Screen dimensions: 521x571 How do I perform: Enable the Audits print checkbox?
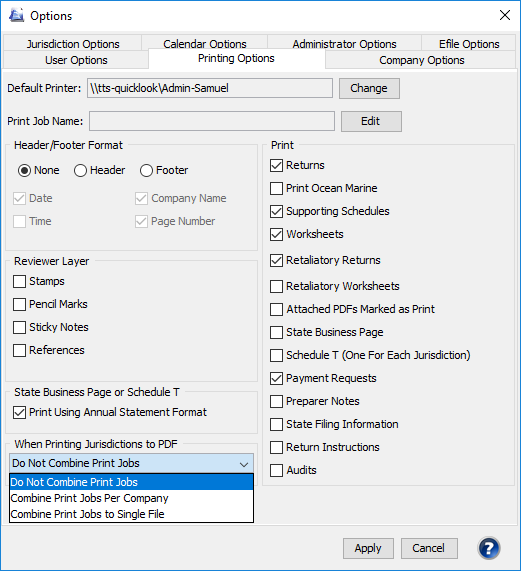pyautogui.click(x=276, y=470)
